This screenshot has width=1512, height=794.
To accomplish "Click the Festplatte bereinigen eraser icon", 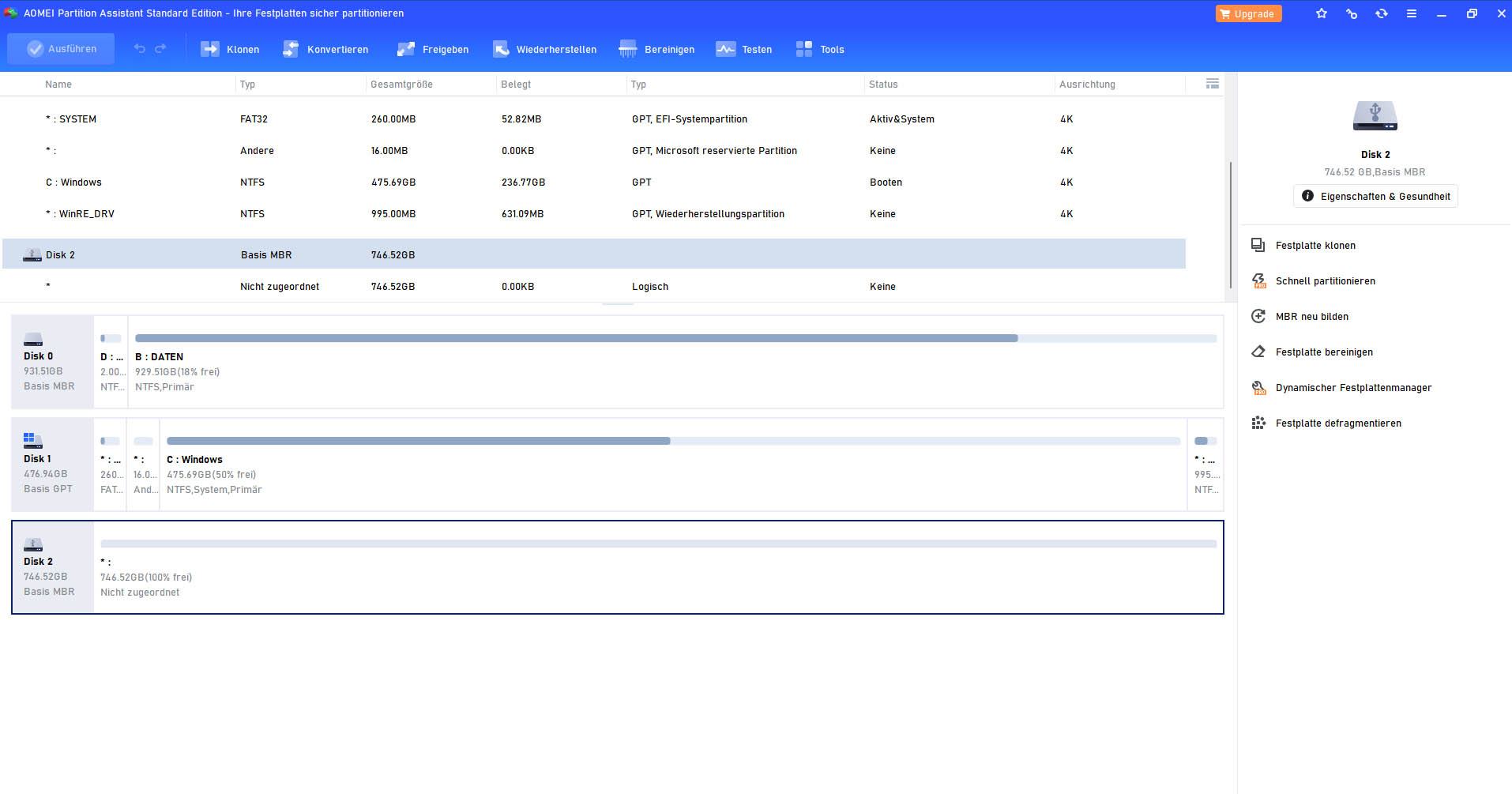I will (1258, 352).
